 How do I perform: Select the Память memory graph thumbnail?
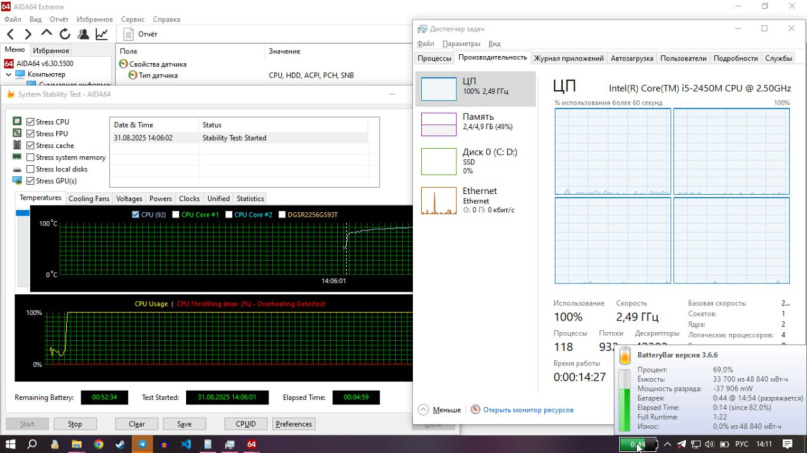click(x=438, y=124)
